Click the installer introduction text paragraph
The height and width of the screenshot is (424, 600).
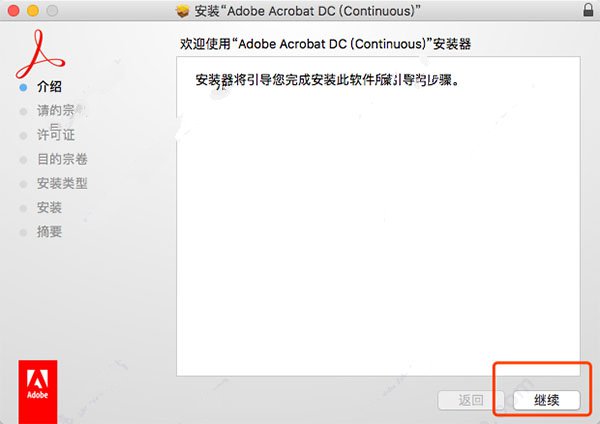[327, 80]
